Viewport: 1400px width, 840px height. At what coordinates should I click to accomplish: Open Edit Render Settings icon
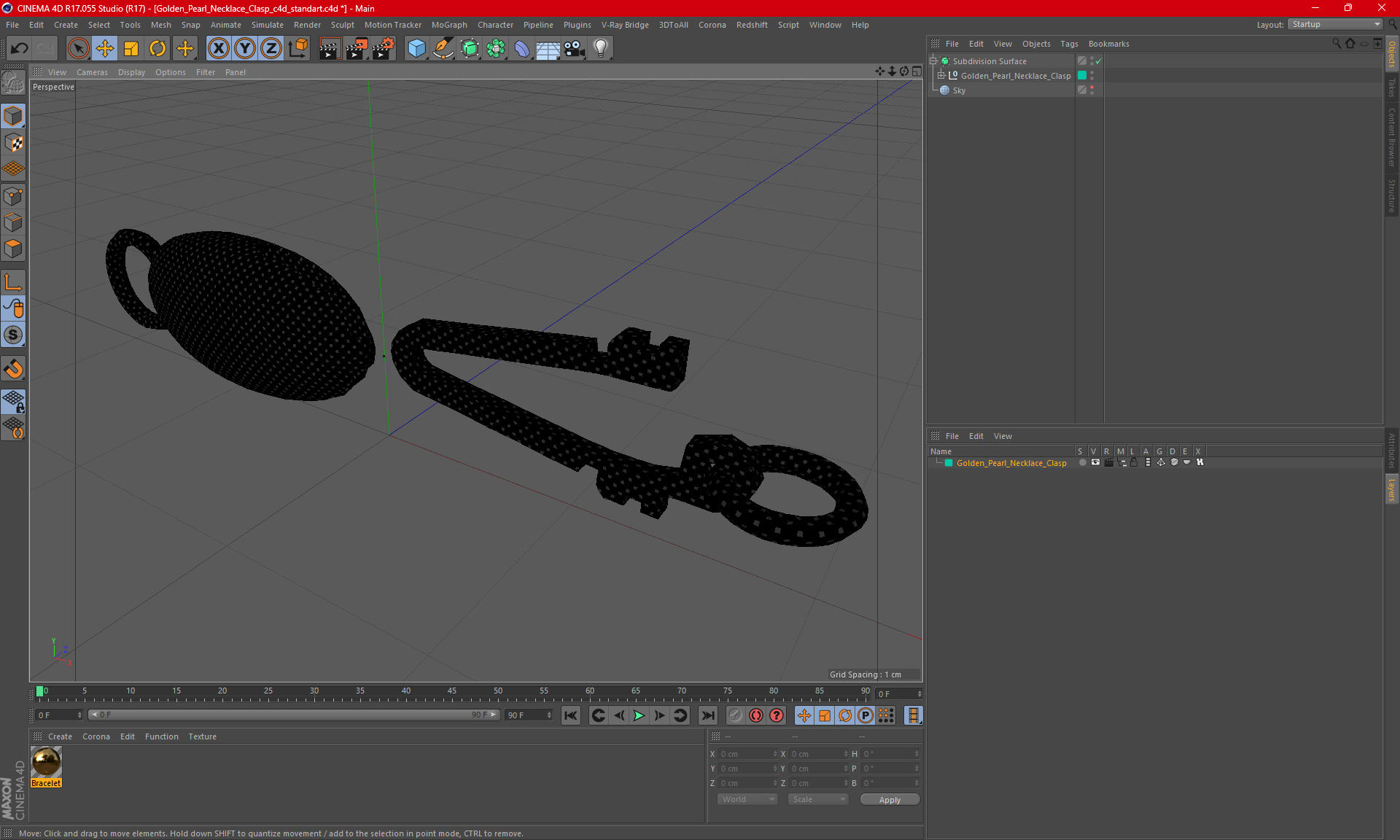tap(384, 48)
